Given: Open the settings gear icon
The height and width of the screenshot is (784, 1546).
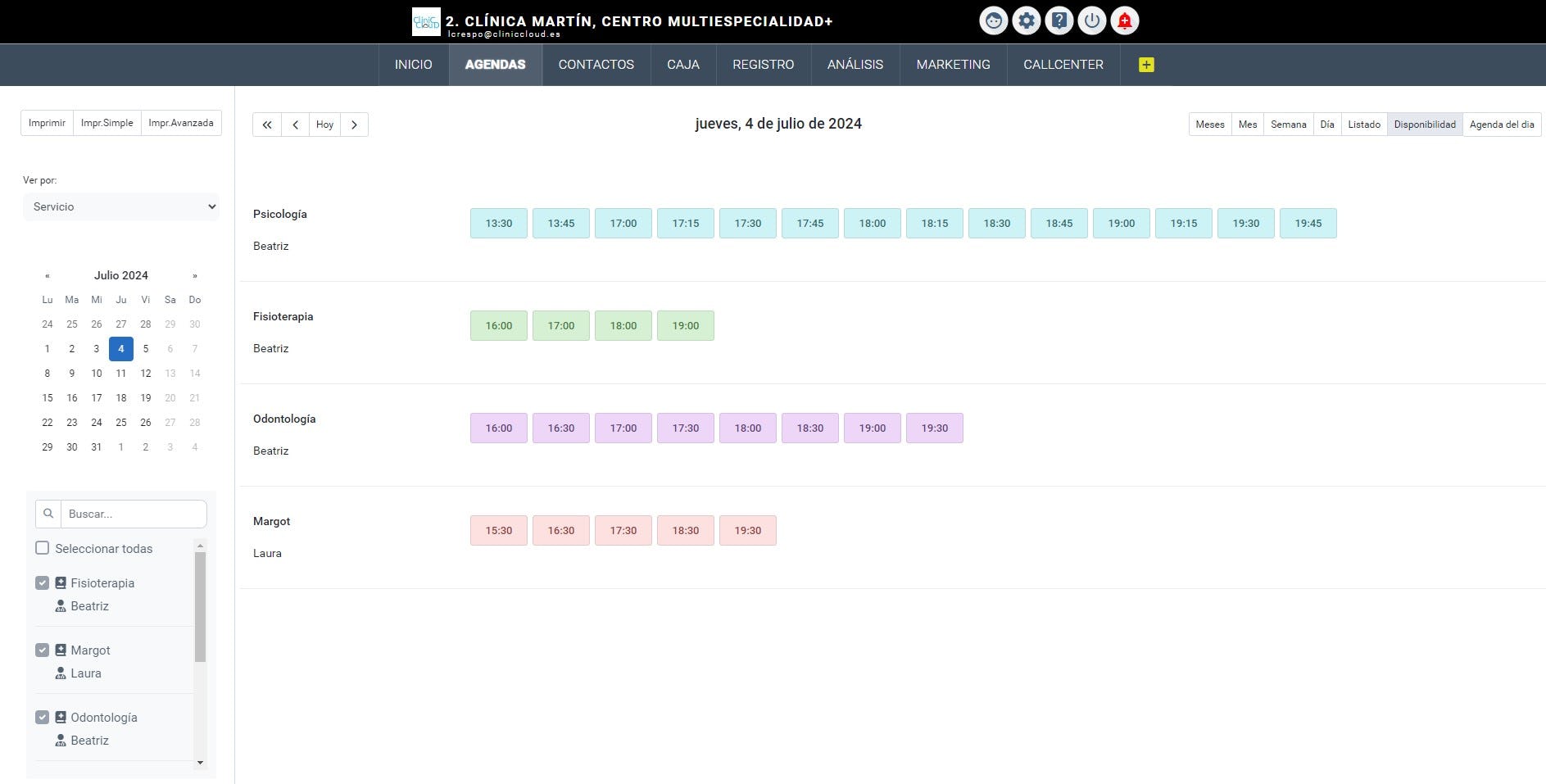Looking at the screenshot, I should point(1026,20).
